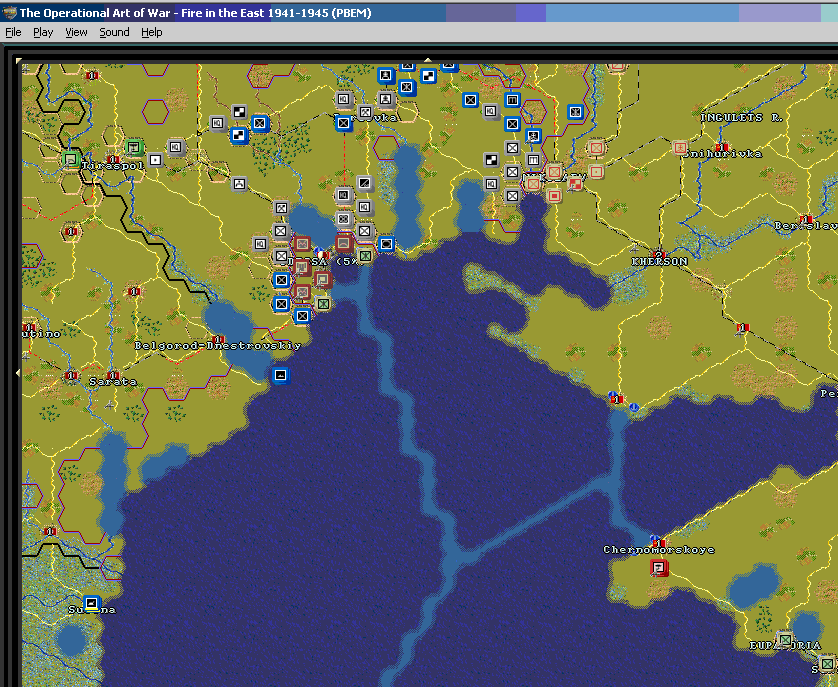The width and height of the screenshot is (839, 689).
Task: Click the map scroll-left arrow on left border
Action: pyautogui.click(x=18, y=373)
